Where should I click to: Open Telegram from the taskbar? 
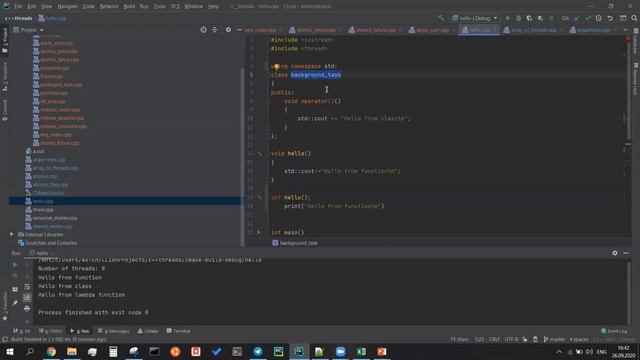coord(258,351)
